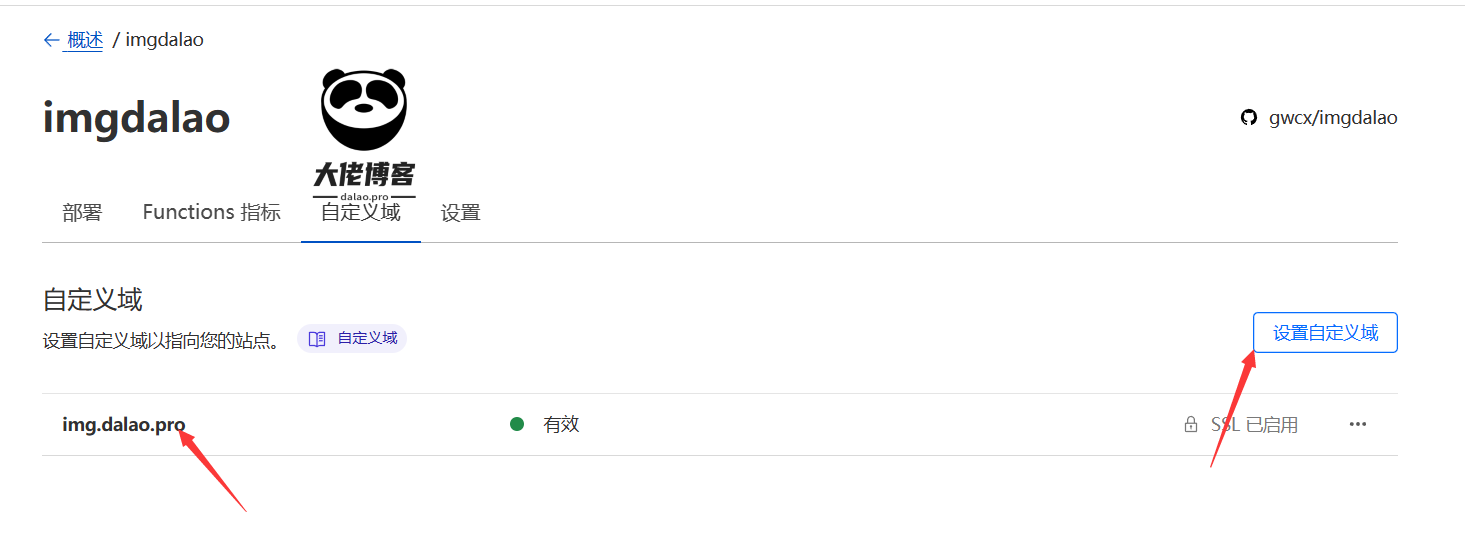Open the 自定义域 documentation badge label
The width and height of the screenshot is (1465, 541).
[367, 339]
